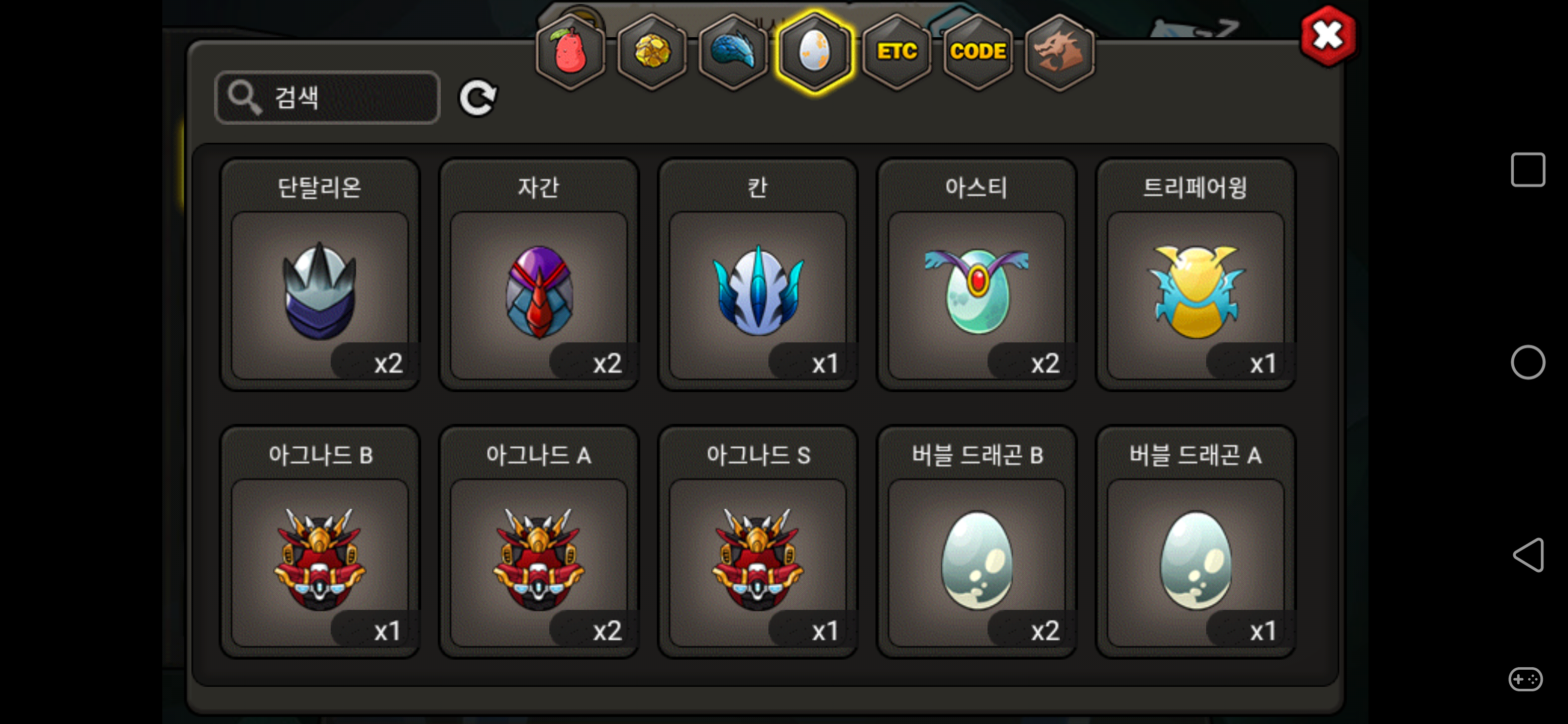The image size is (1568, 724).
Task: Select the 단탈리온 egg
Action: (x=320, y=274)
